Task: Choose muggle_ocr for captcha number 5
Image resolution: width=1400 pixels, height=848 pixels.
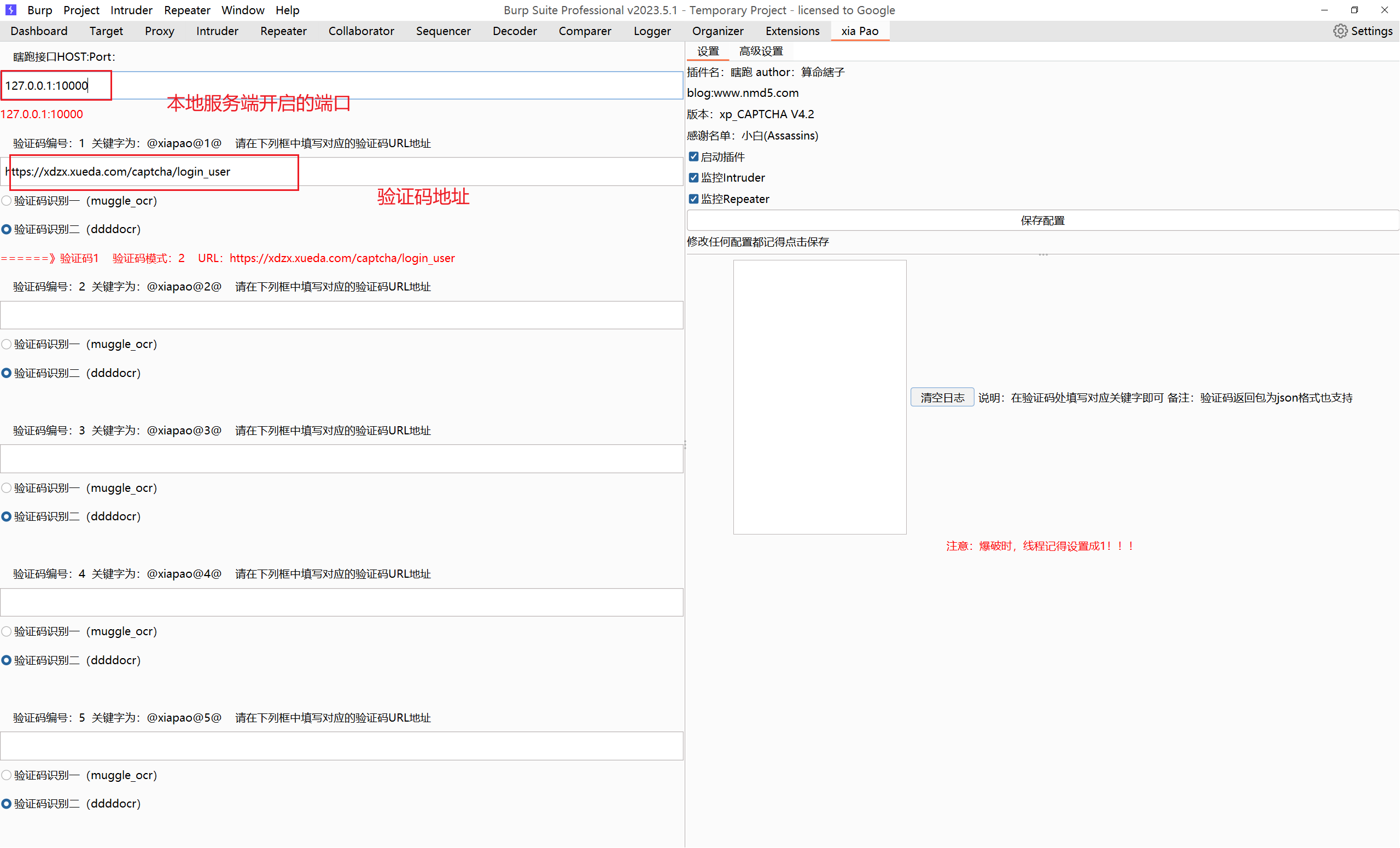Action: 6,775
